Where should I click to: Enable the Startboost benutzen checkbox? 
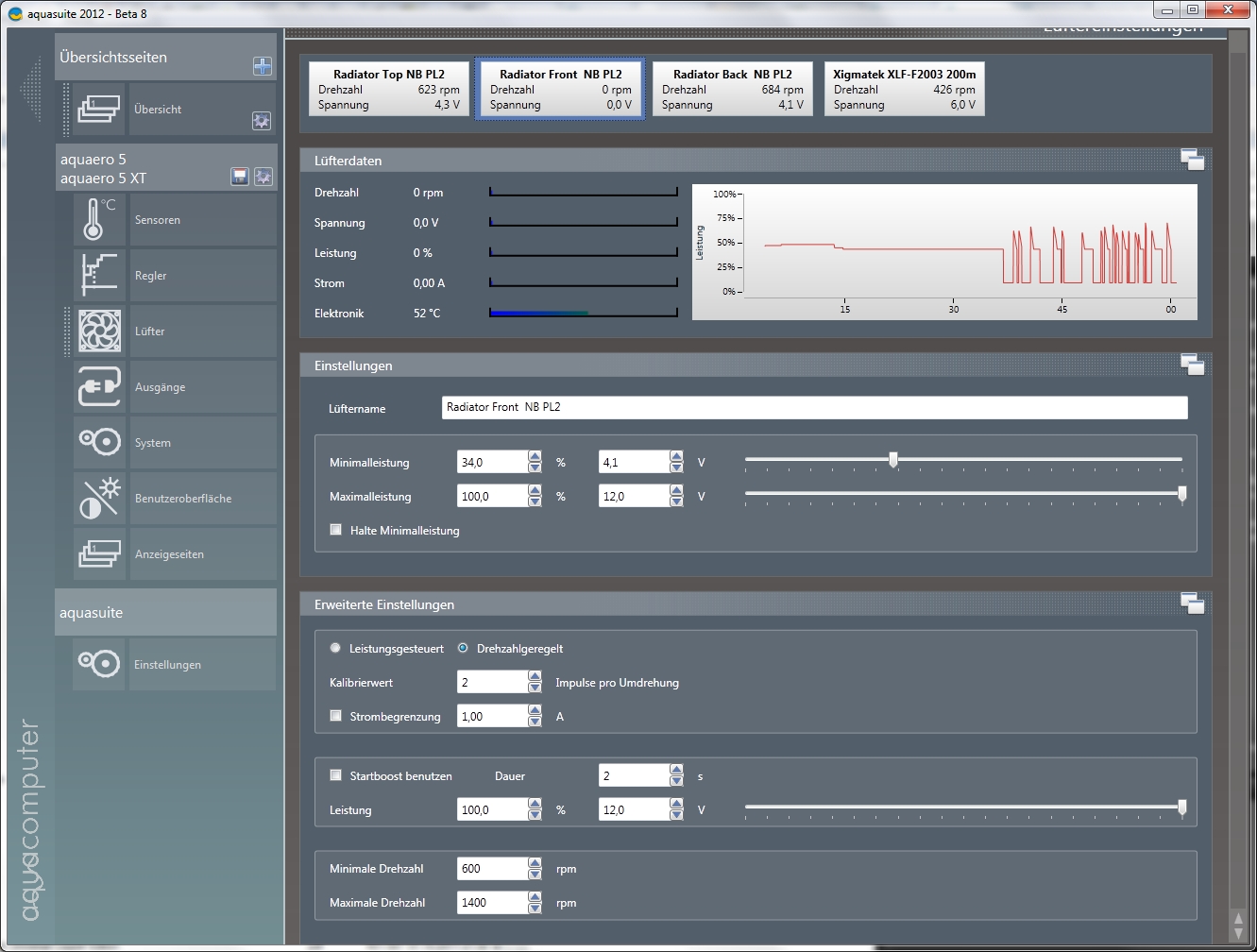[335, 775]
